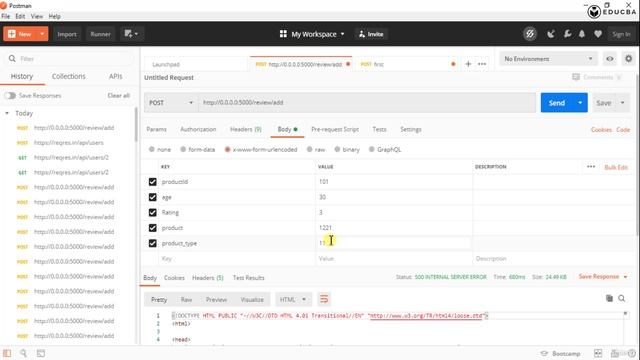Open console icon in status bar
640x360 pixels.
coord(41,353)
